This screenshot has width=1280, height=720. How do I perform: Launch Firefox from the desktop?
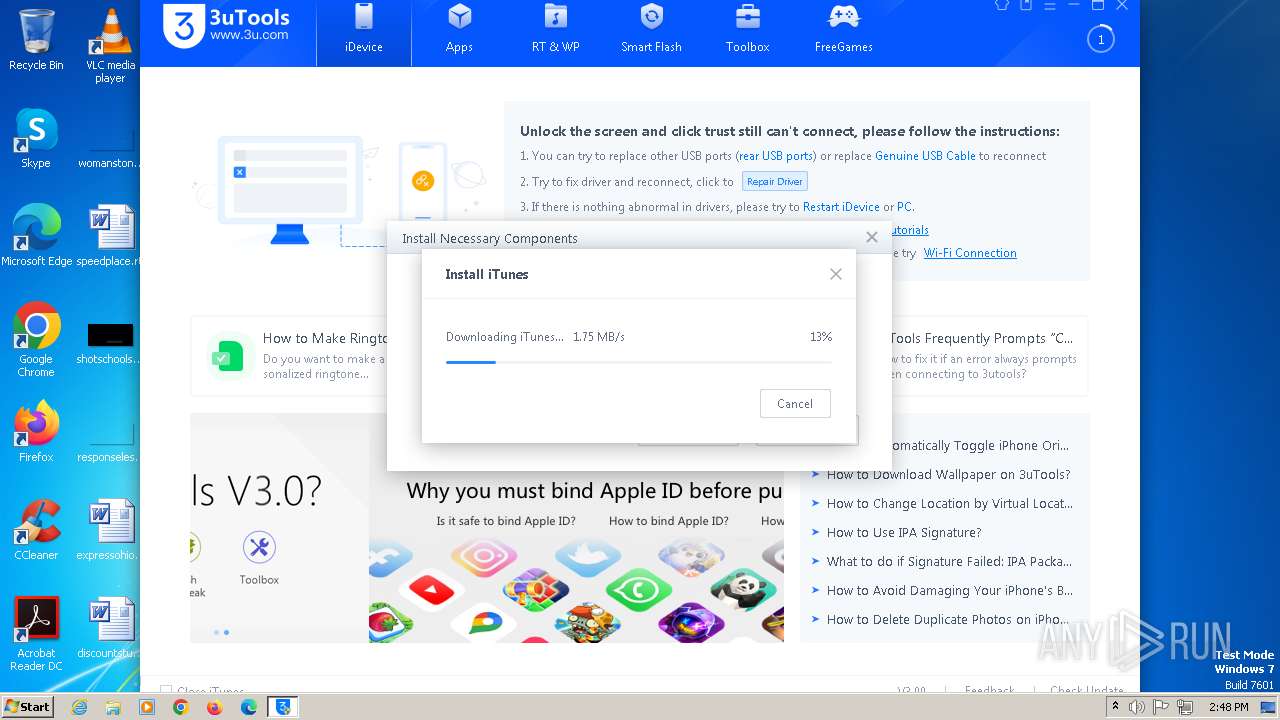pyautogui.click(x=36, y=432)
